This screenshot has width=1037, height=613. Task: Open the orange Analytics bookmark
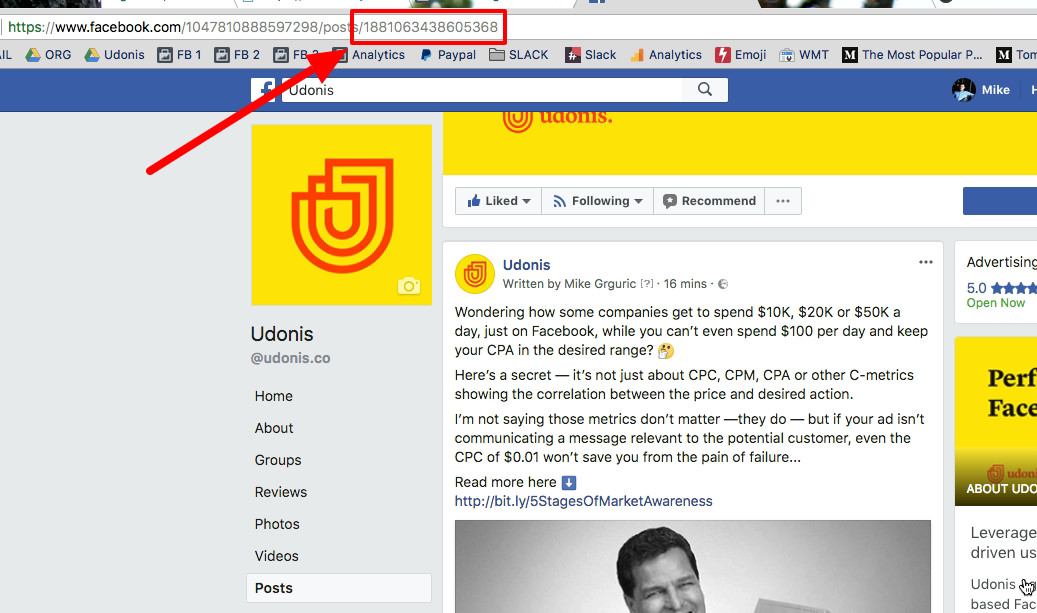click(666, 55)
